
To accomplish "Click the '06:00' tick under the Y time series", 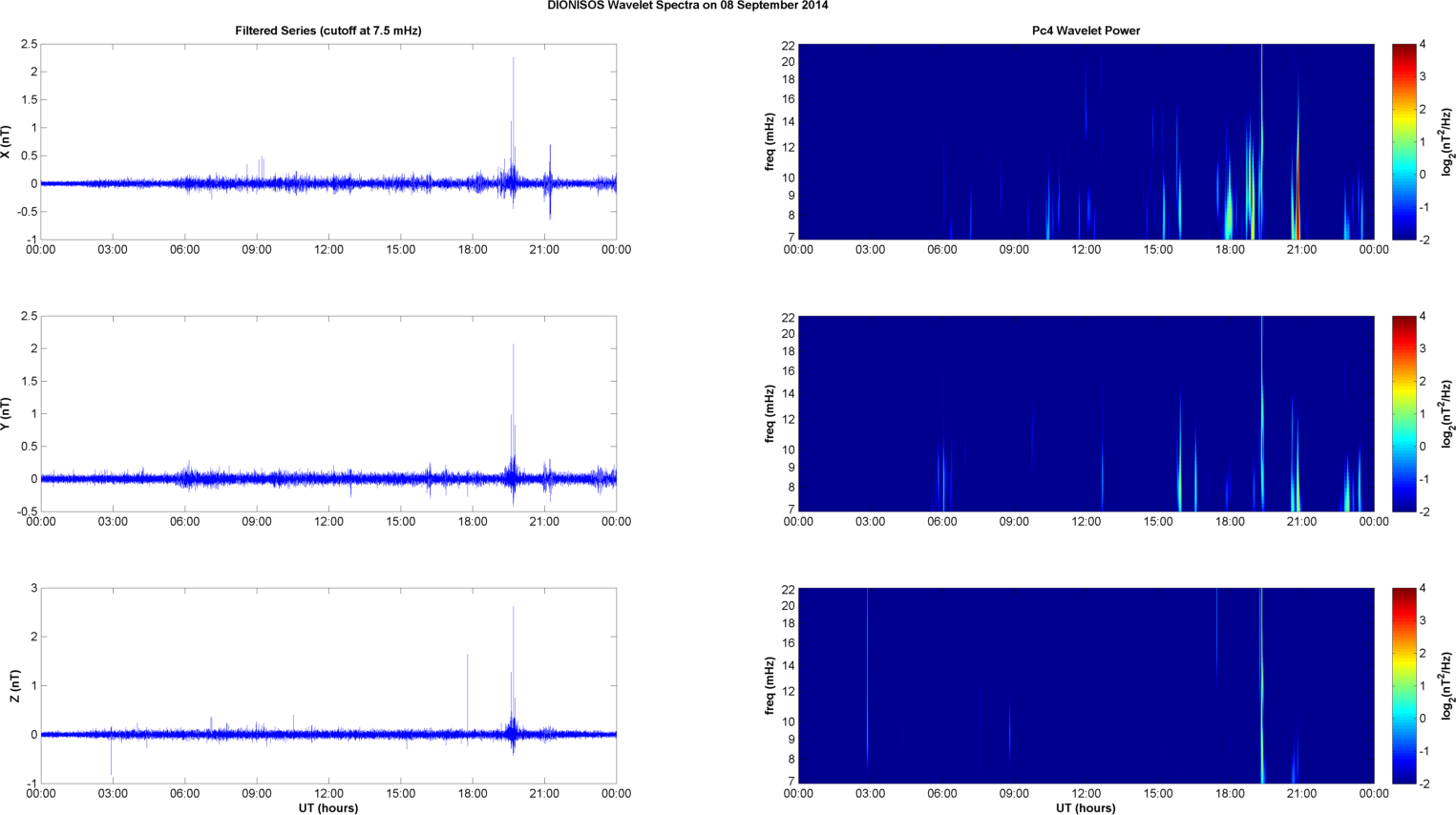I will click(x=184, y=521).
